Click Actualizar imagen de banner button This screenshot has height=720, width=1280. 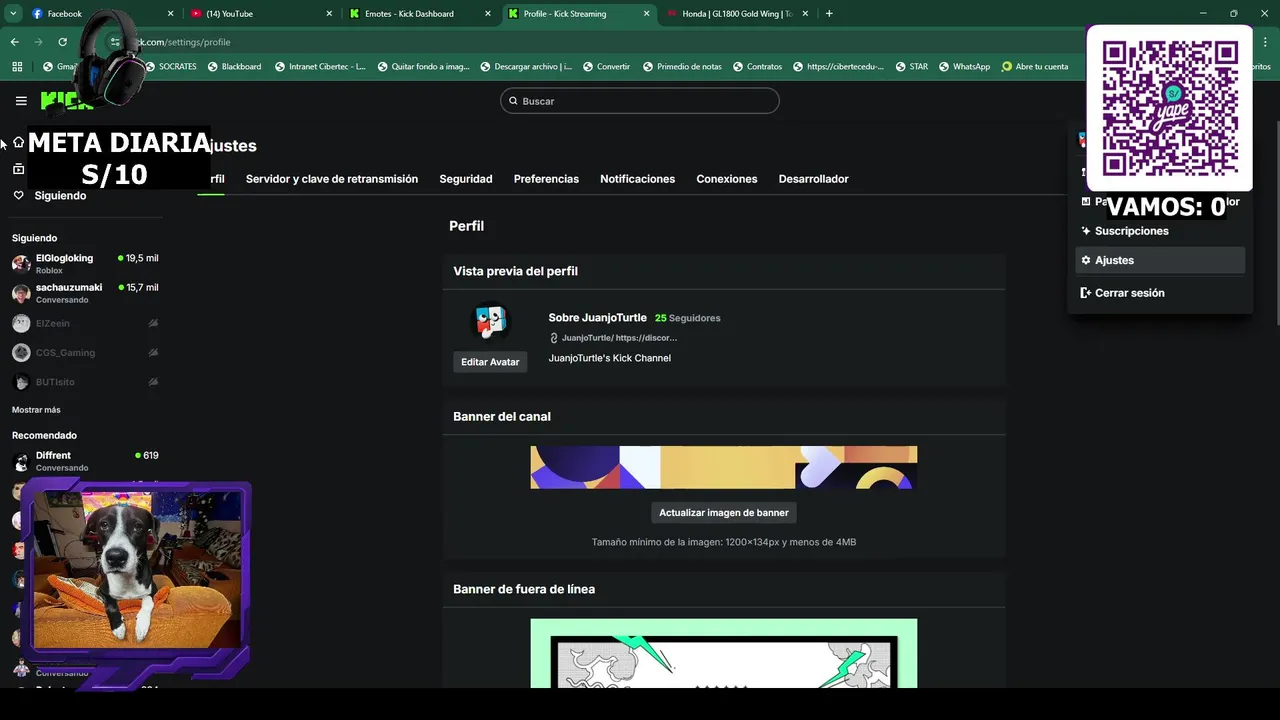(724, 513)
